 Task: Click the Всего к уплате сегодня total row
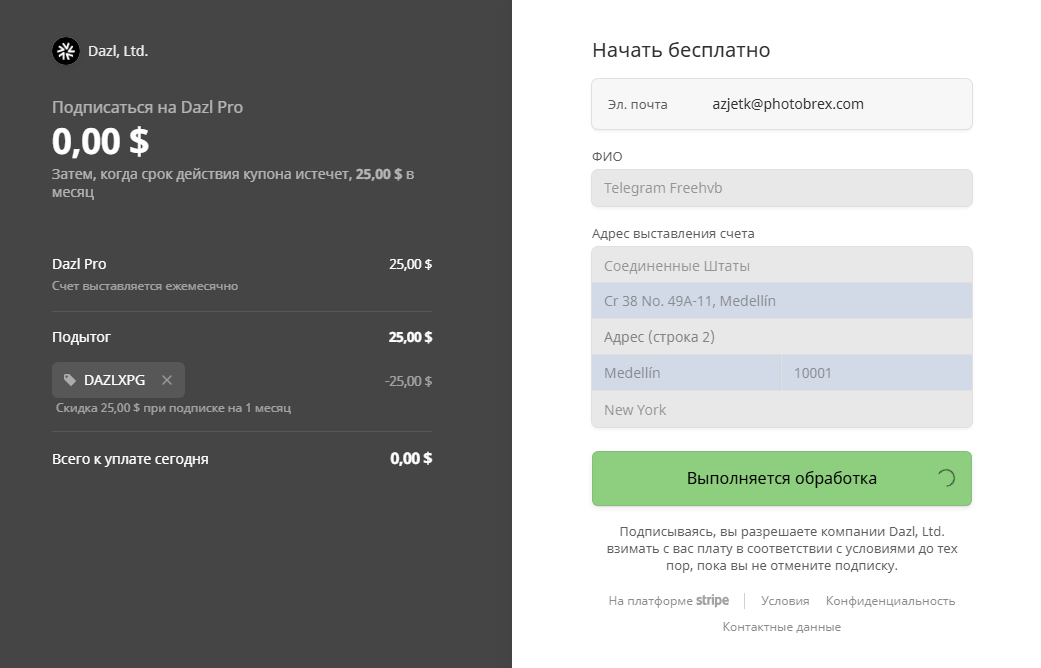point(130,459)
